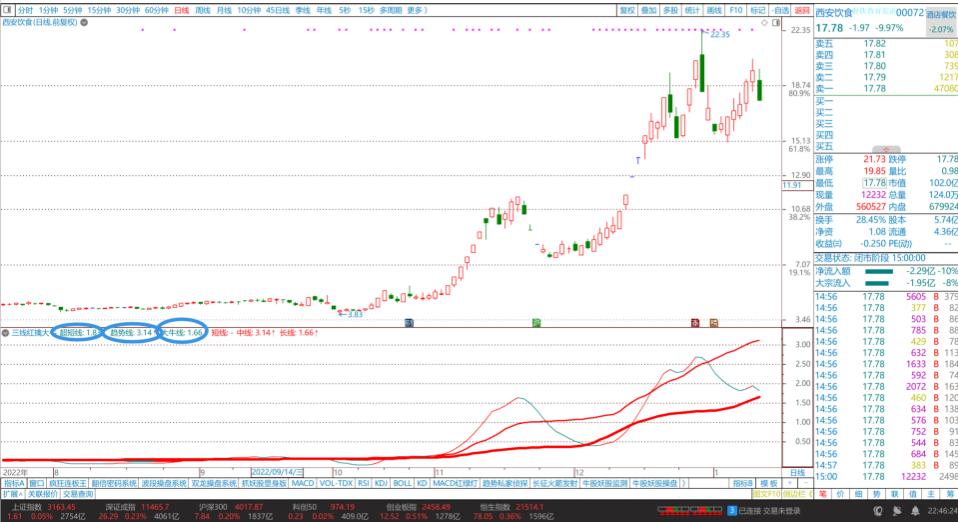
Task: Click the round icon before 三线红 indicator name
Action: [5, 333]
